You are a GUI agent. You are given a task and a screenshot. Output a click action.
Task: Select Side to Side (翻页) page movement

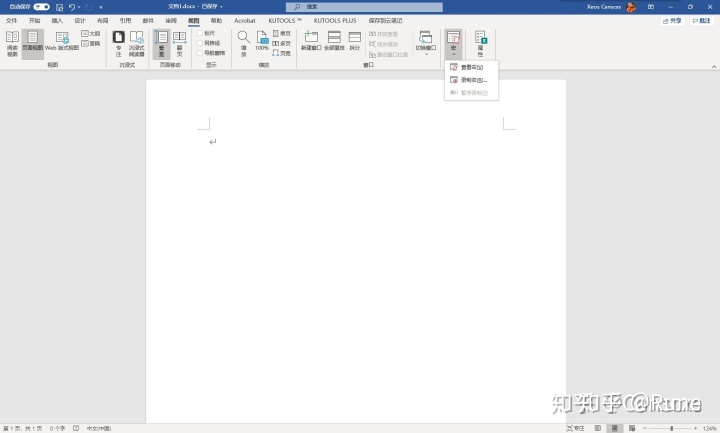pyautogui.click(x=180, y=44)
